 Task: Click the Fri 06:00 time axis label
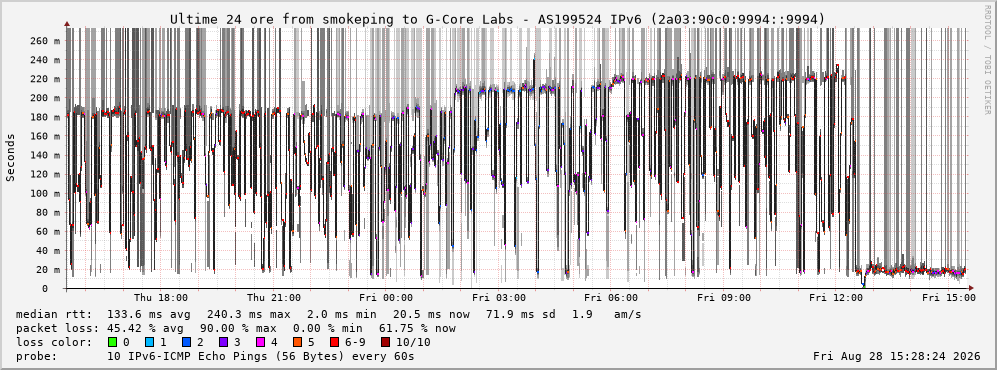coord(611,298)
